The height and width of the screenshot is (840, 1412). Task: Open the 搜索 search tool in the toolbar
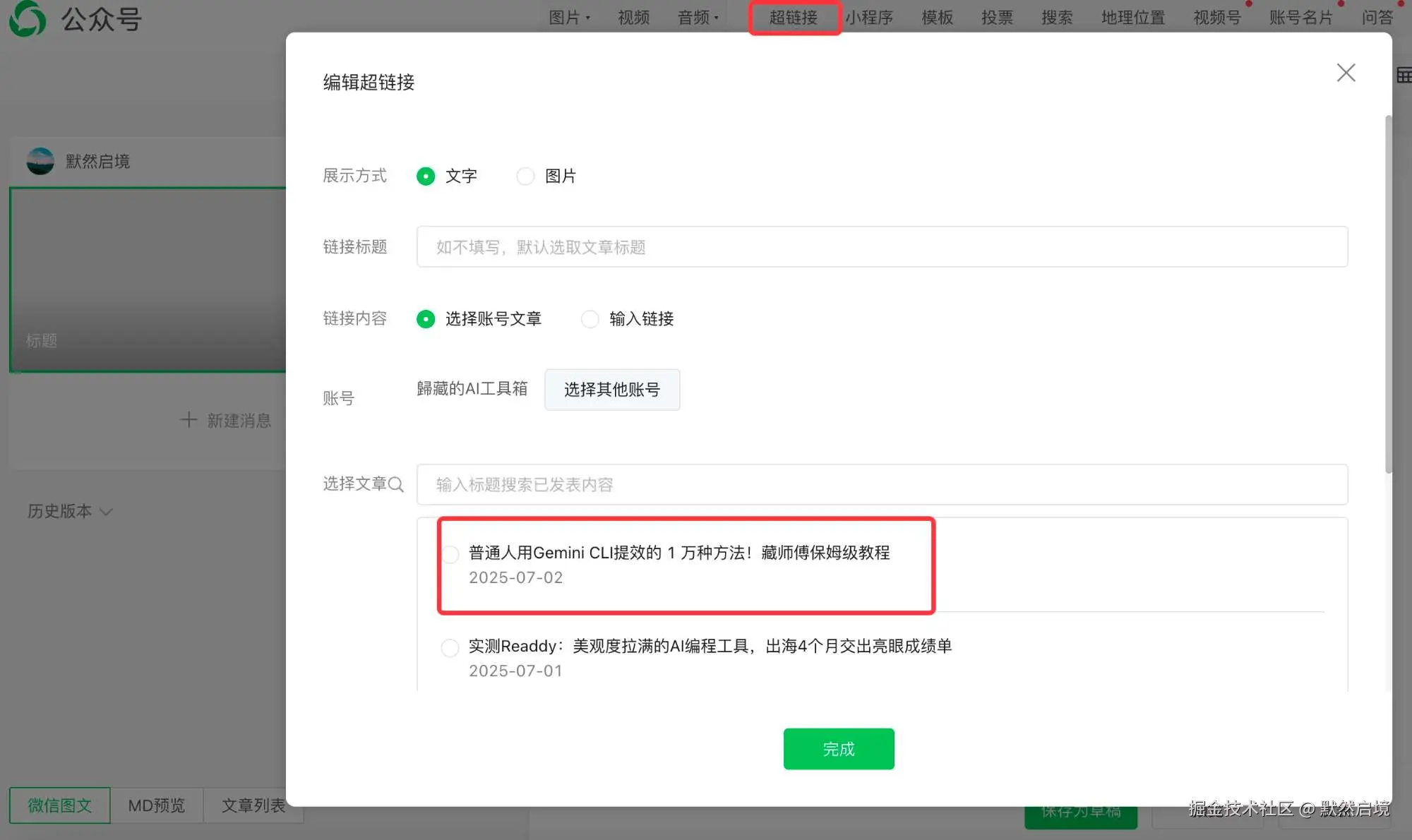1055,18
